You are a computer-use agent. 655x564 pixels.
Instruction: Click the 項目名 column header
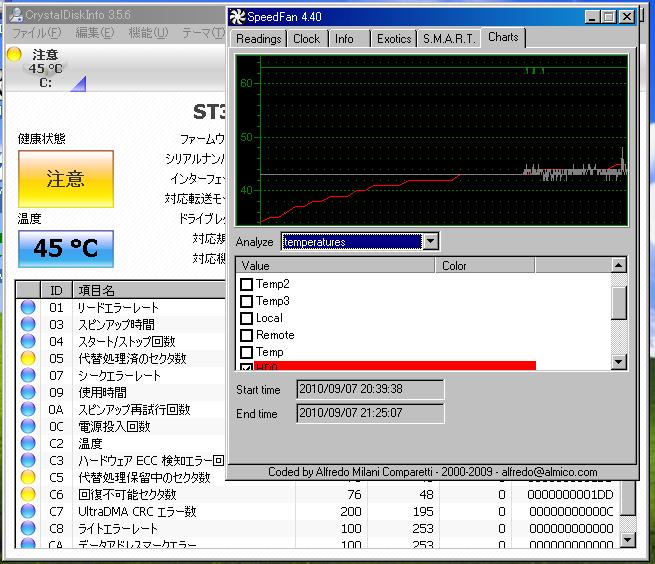(x=149, y=290)
